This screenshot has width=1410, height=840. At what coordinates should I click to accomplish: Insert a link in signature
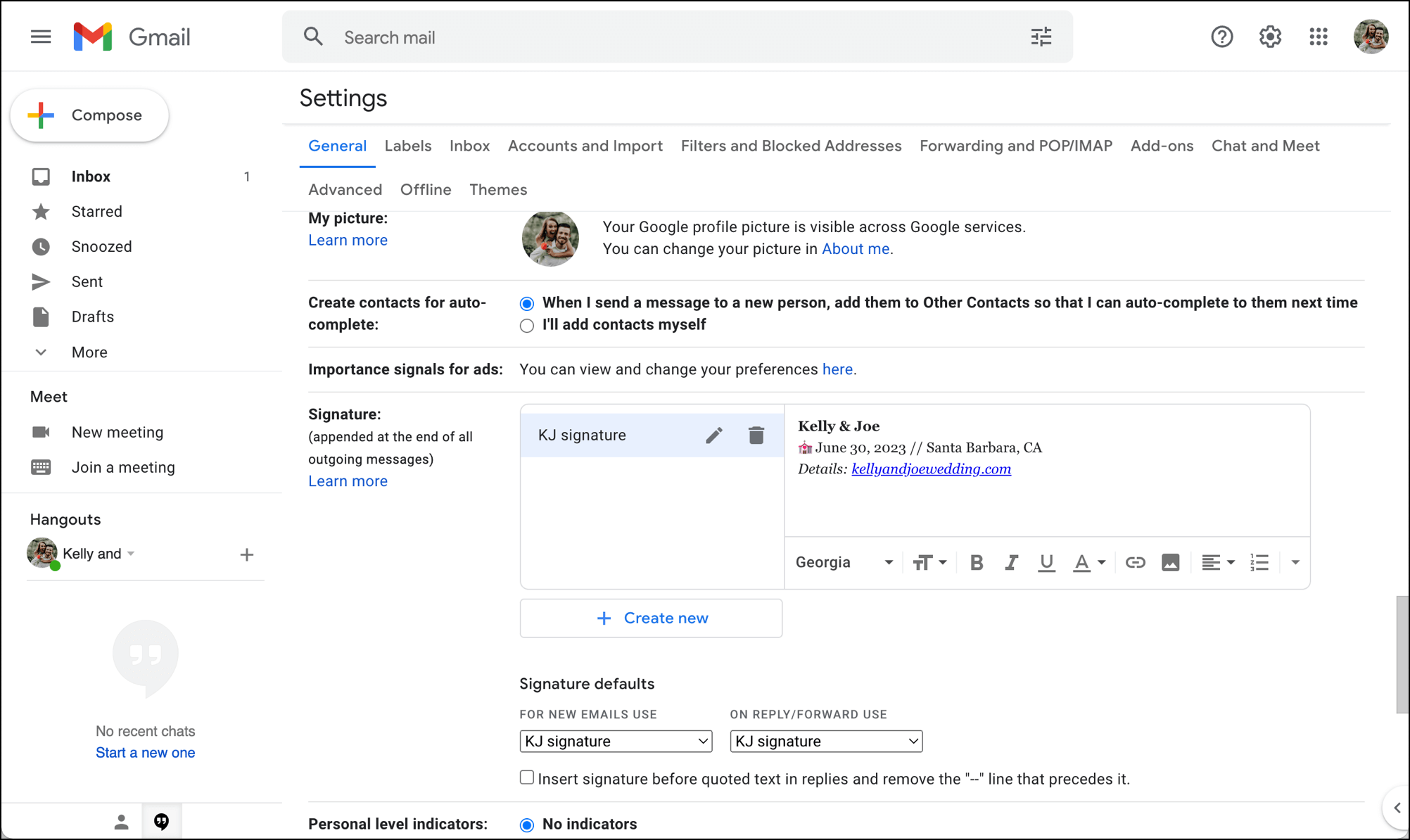1135,562
